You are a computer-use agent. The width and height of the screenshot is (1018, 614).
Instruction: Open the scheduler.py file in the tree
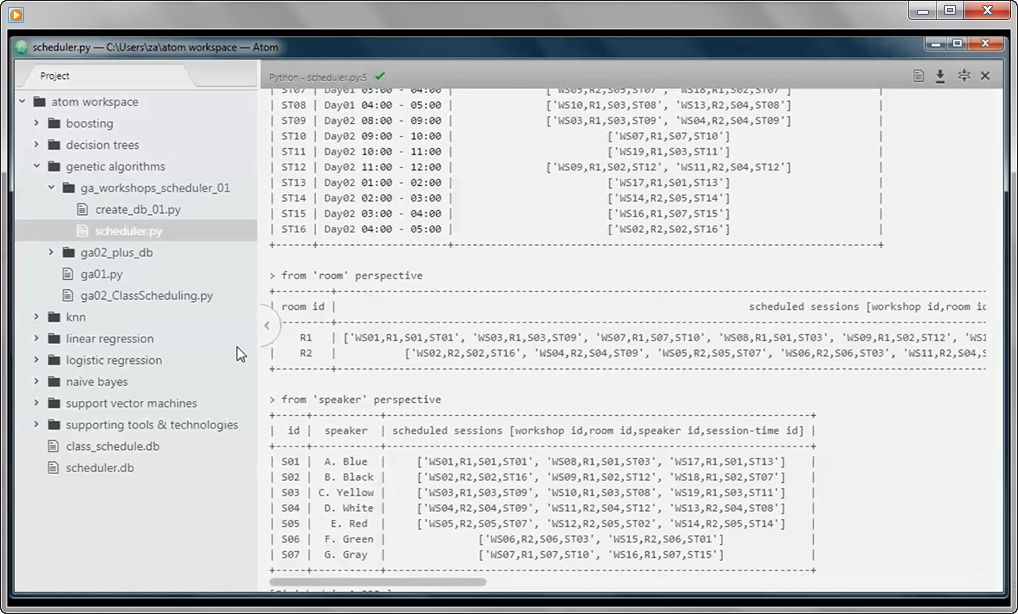(130, 230)
